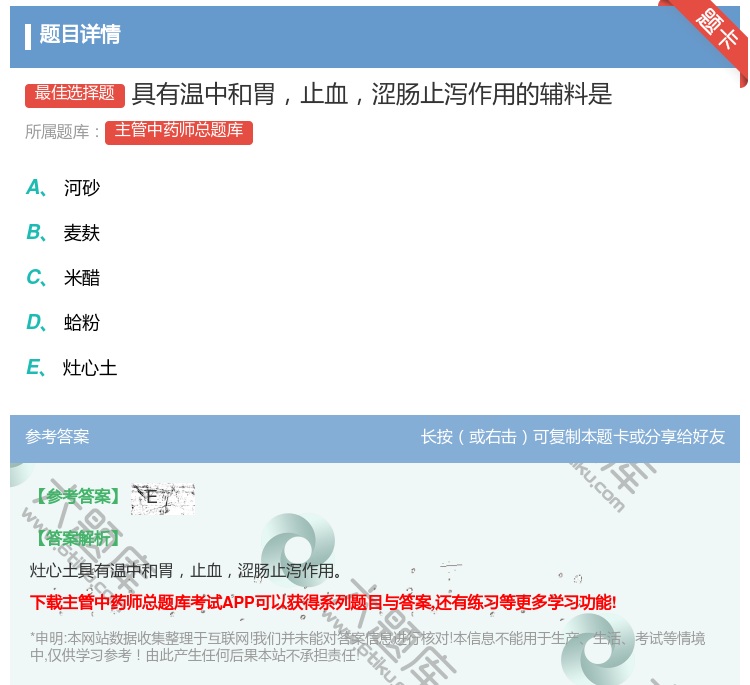Click the 最佳选择题 question type tag
The width and height of the screenshot is (750, 685).
(75, 94)
